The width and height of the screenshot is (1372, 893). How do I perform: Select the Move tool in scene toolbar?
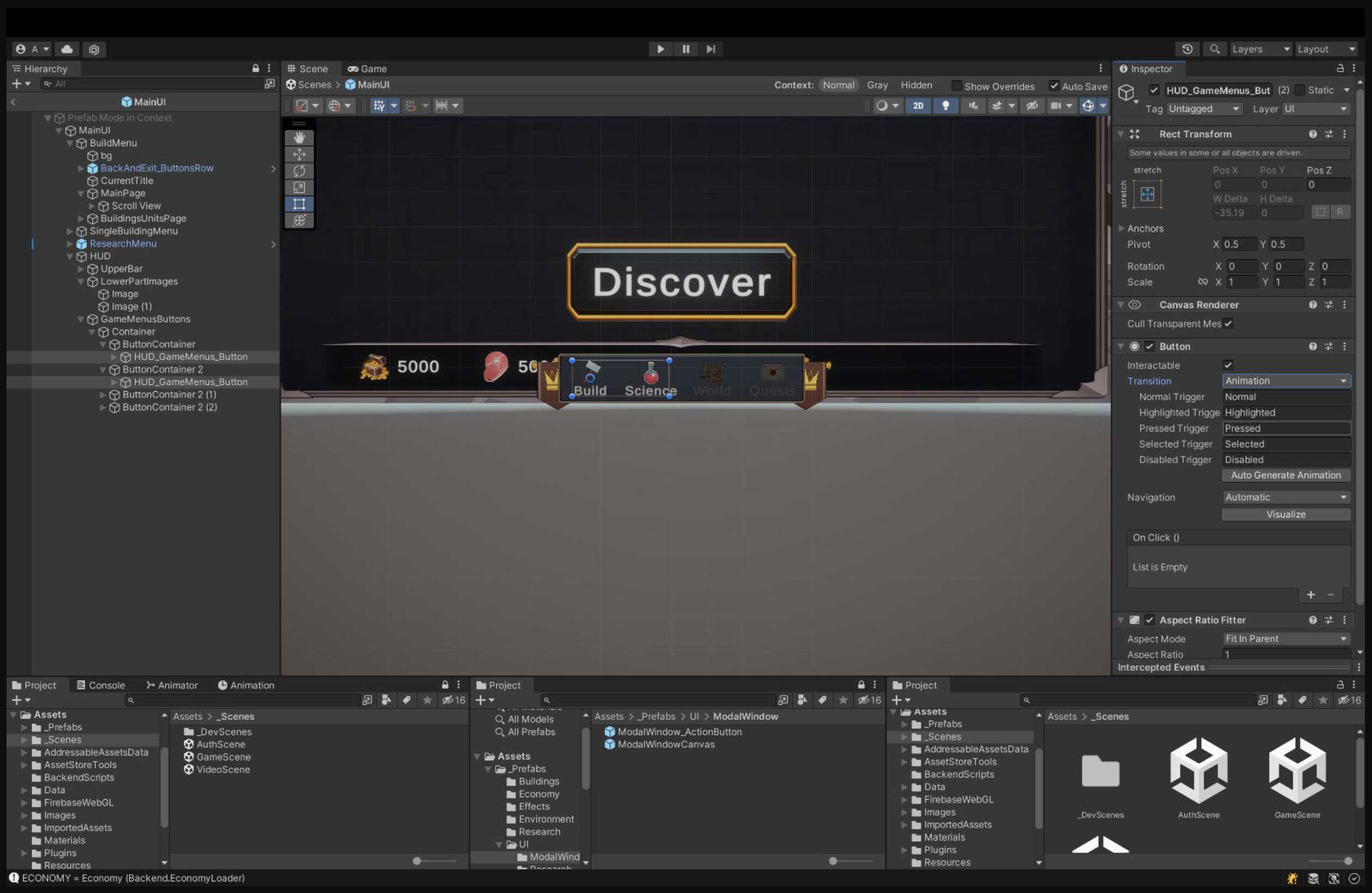tap(299, 154)
